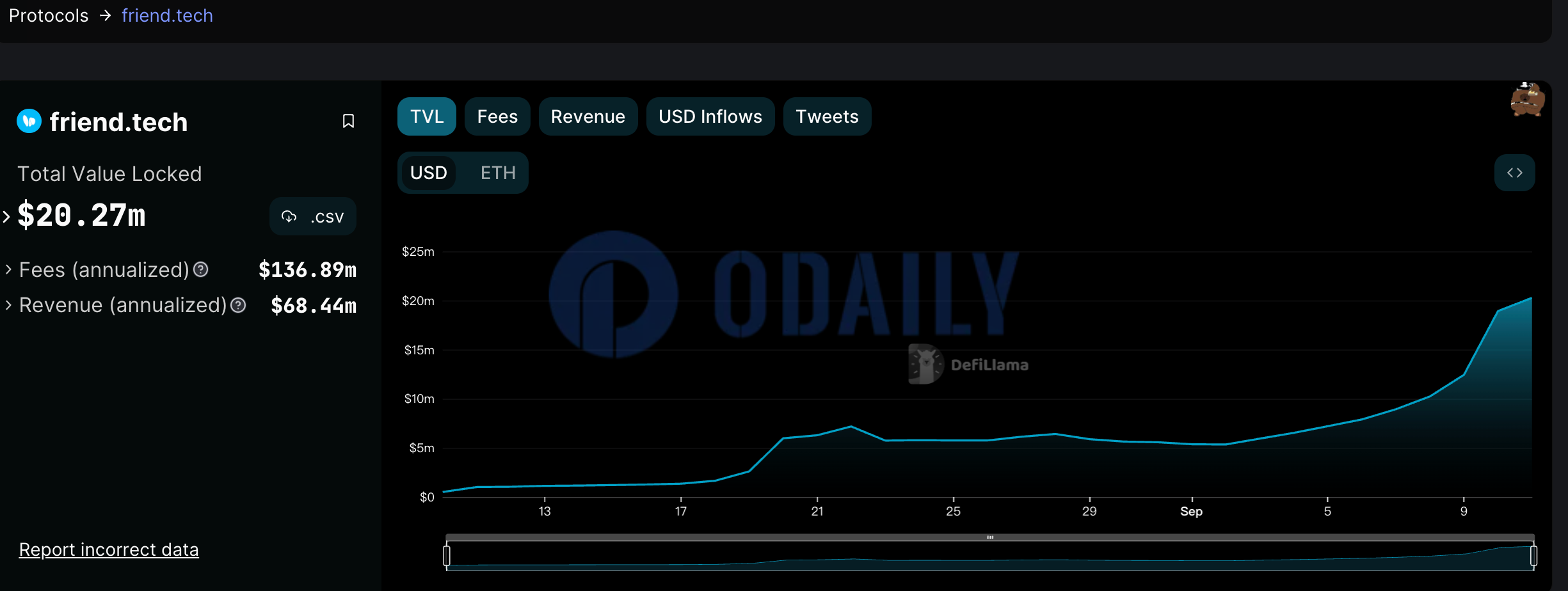The width and height of the screenshot is (1568, 591).
Task: Click the $136.89m fees value
Action: (x=307, y=270)
